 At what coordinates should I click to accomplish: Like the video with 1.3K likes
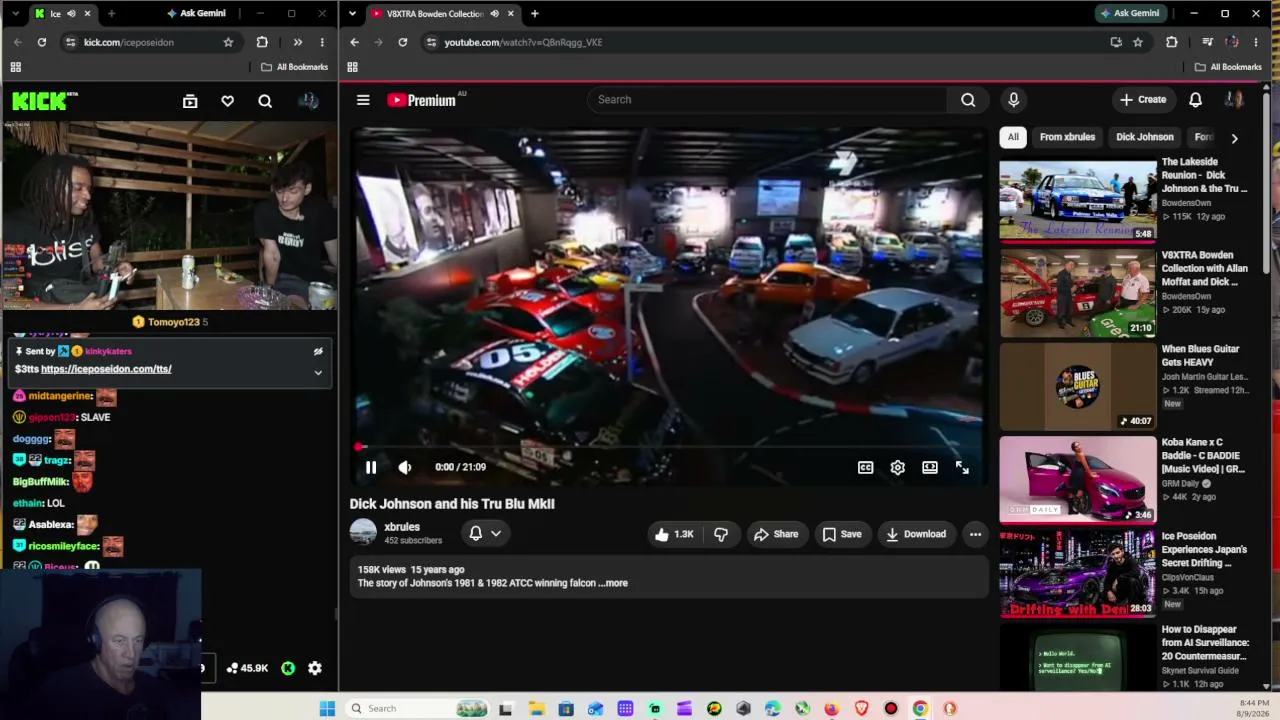pos(674,534)
